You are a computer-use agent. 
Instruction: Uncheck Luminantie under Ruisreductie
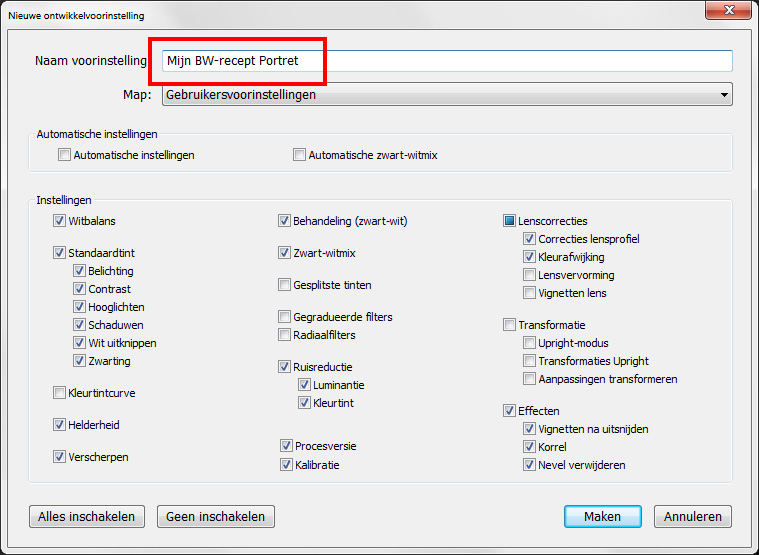(305, 385)
